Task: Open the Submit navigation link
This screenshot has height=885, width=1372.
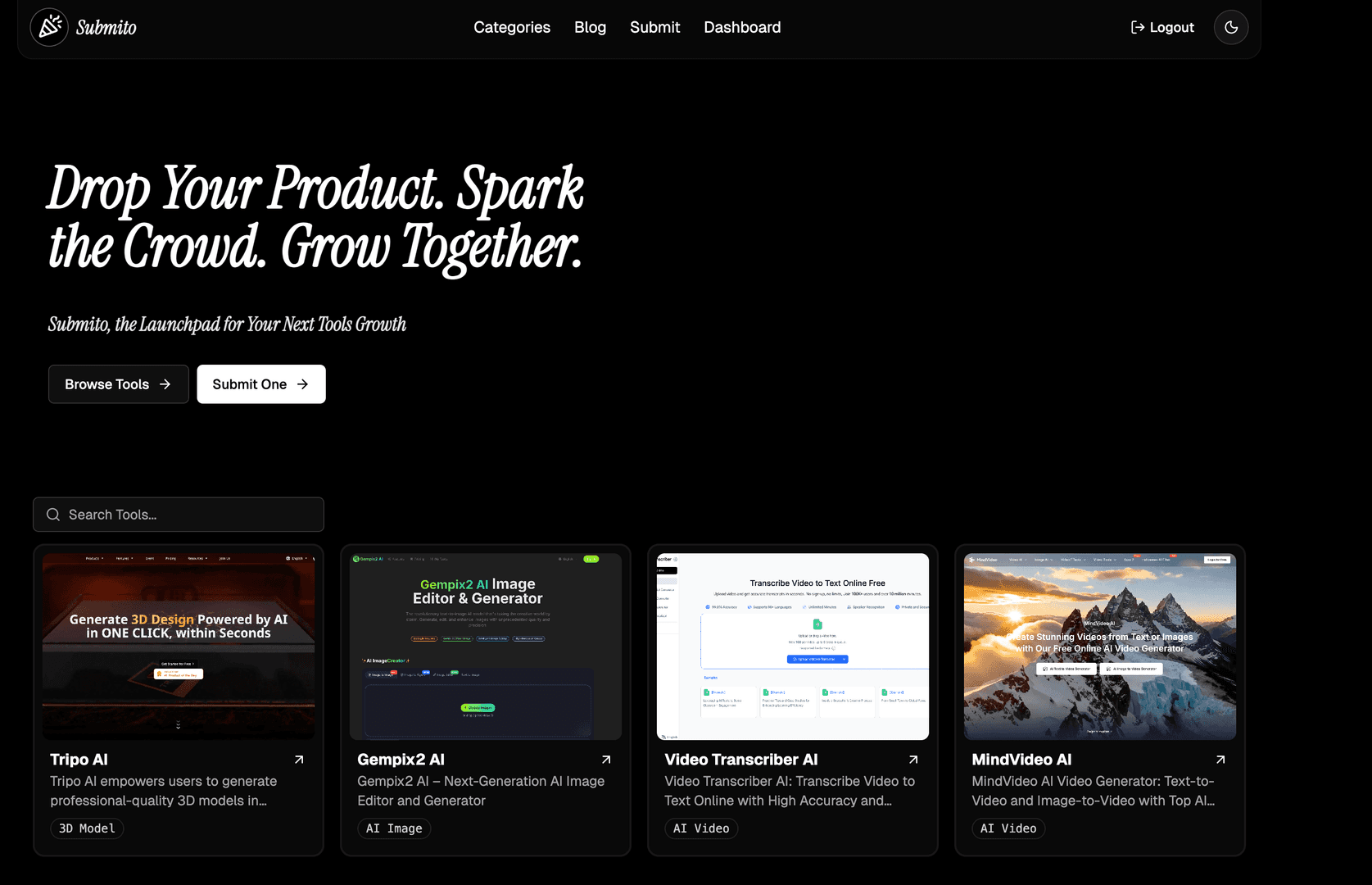Action: pos(654,27)
